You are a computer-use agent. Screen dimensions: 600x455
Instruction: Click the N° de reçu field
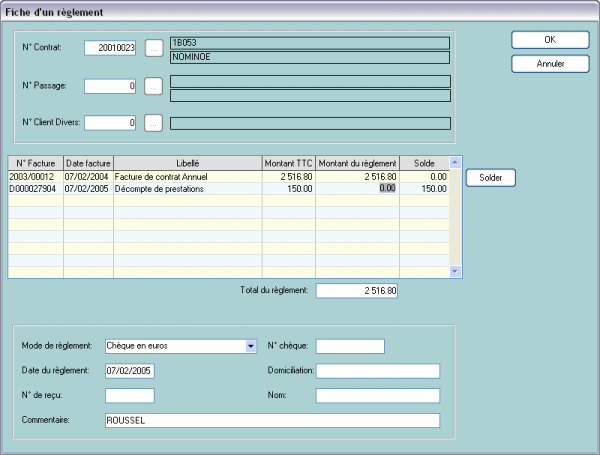coord(130,396)
